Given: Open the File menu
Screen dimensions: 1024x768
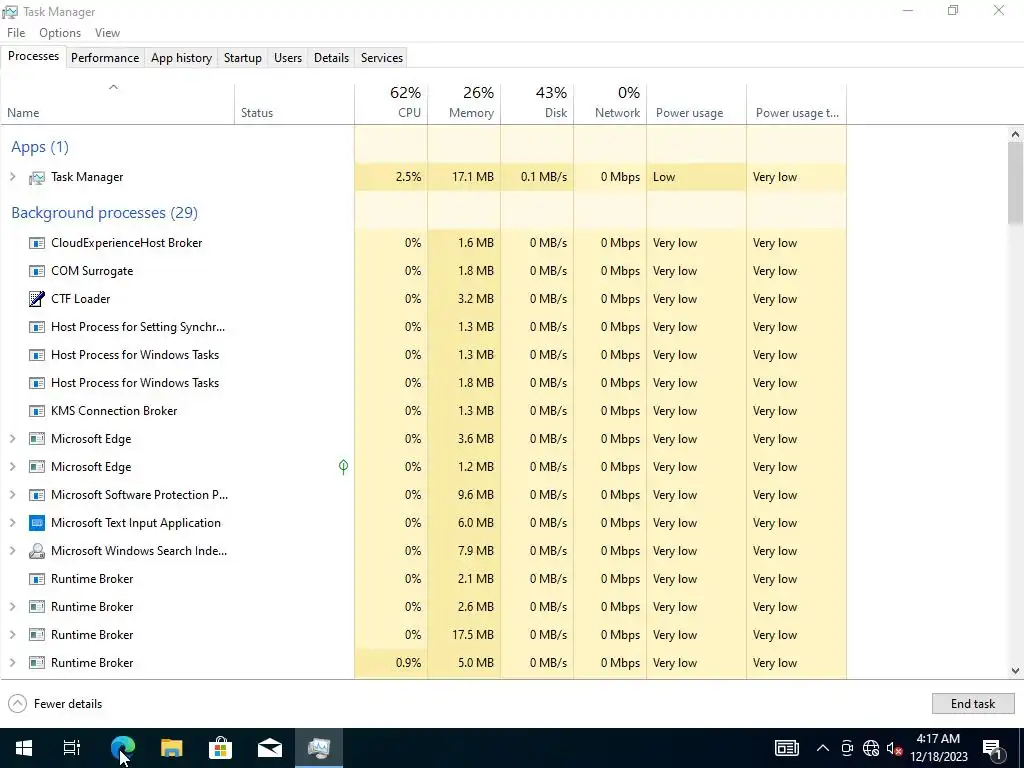Looking at the screenshot, I should [x=16, y=33].
